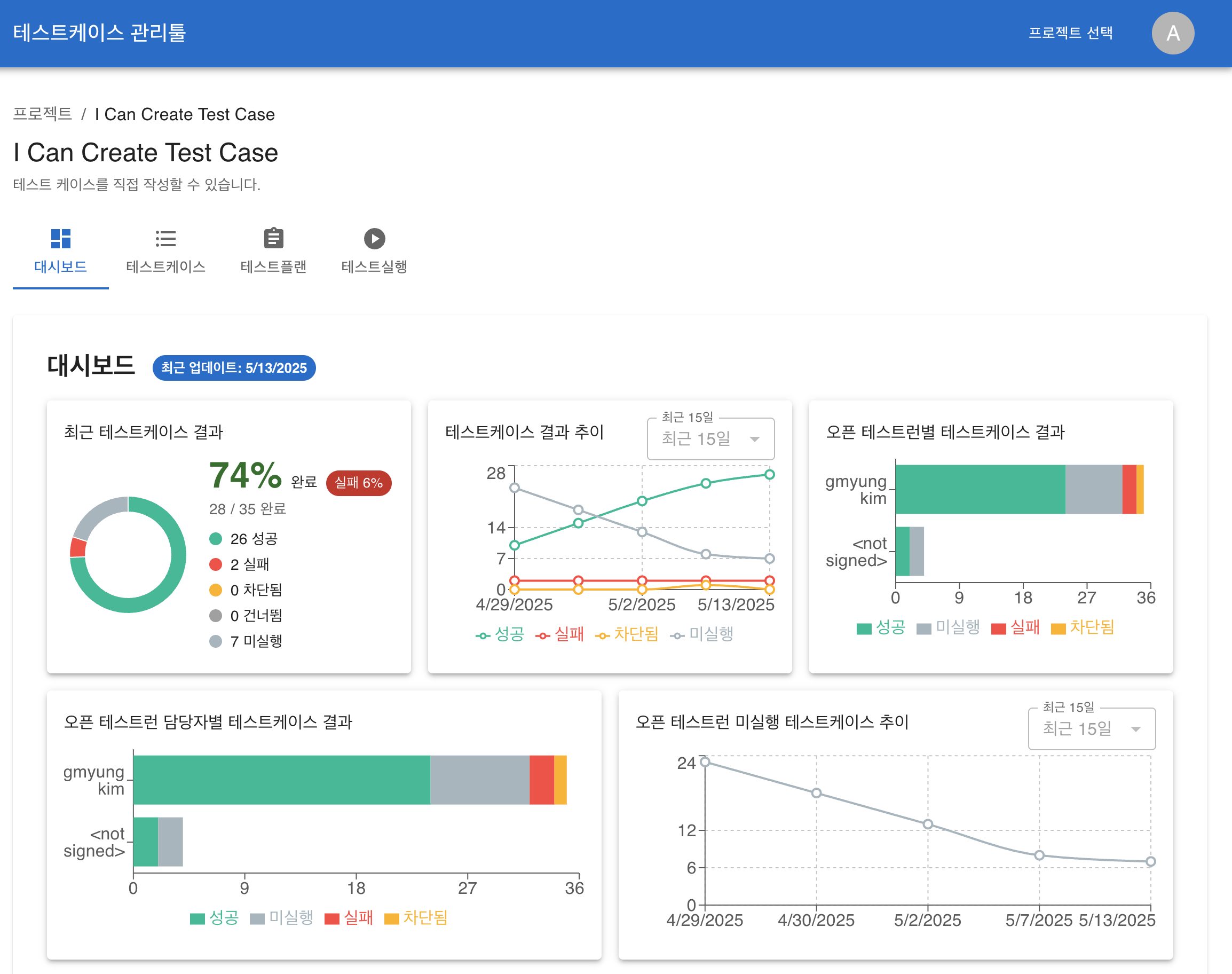The width and height of the screenshot is (1232, 974).
Task: Click the test case list icon
Action: point(165,238)
